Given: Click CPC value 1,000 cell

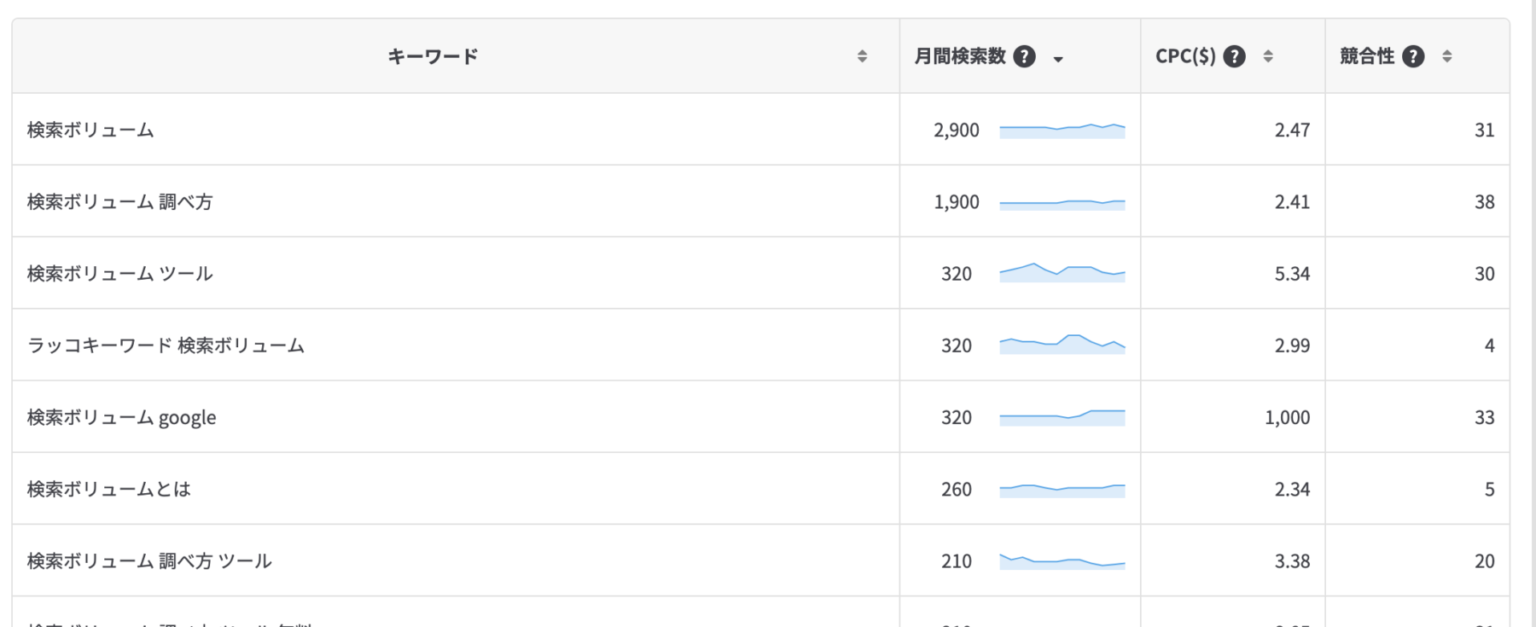Looking at the screenshot, I should [x=1288, y=418].
